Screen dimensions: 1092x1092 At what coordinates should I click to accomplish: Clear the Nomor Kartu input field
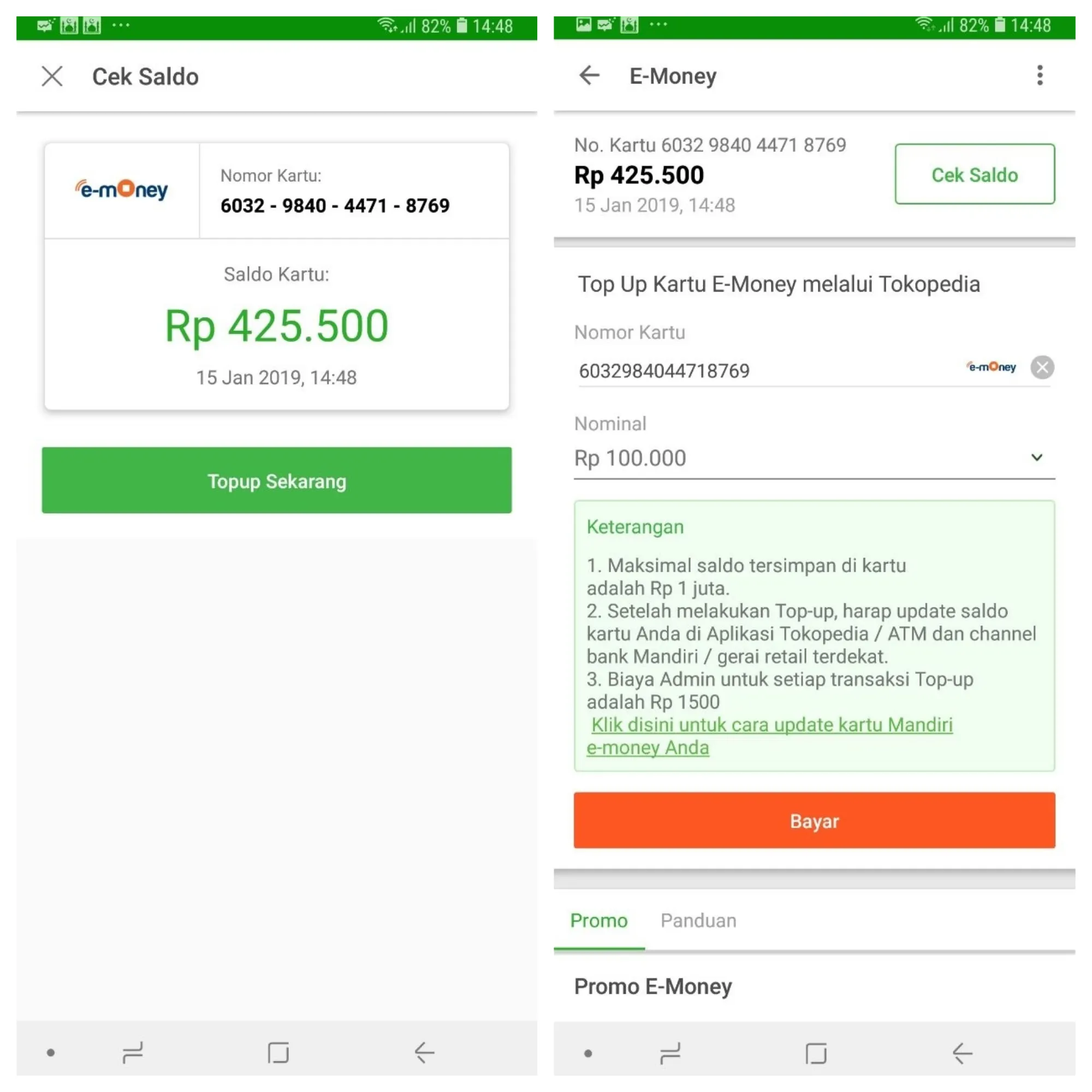pyautogui.click(x=1042, y=367)
